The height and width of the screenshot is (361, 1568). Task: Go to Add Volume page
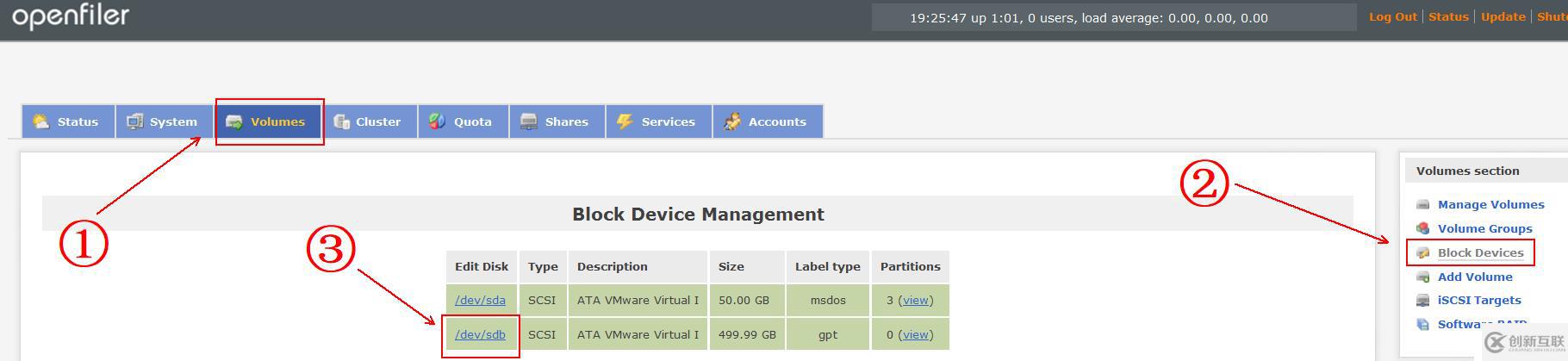[1475, 277]
